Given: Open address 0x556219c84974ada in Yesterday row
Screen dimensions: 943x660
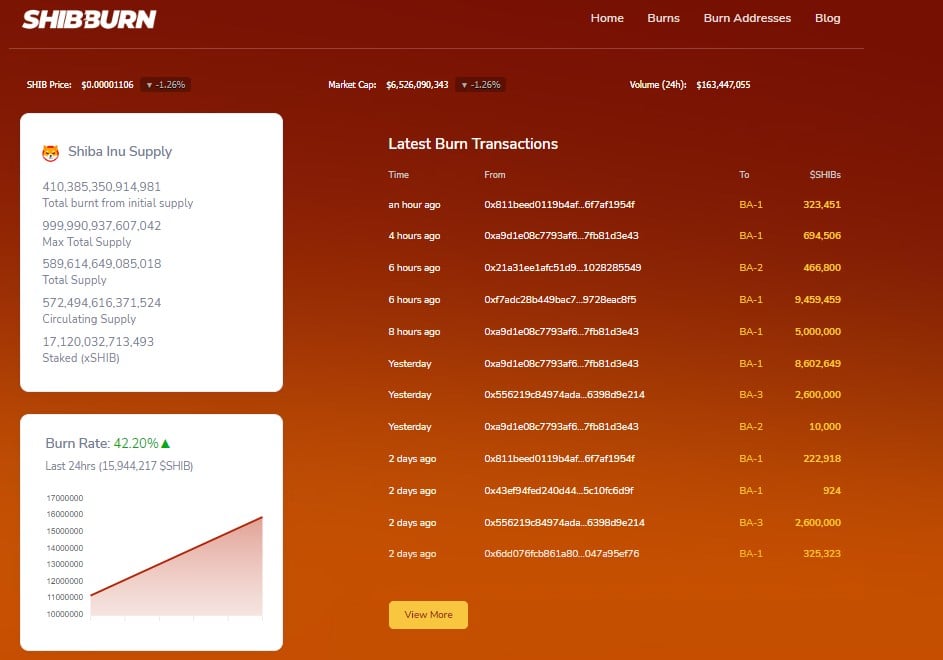Looking at the screenshot, I should tap(564, 395).
